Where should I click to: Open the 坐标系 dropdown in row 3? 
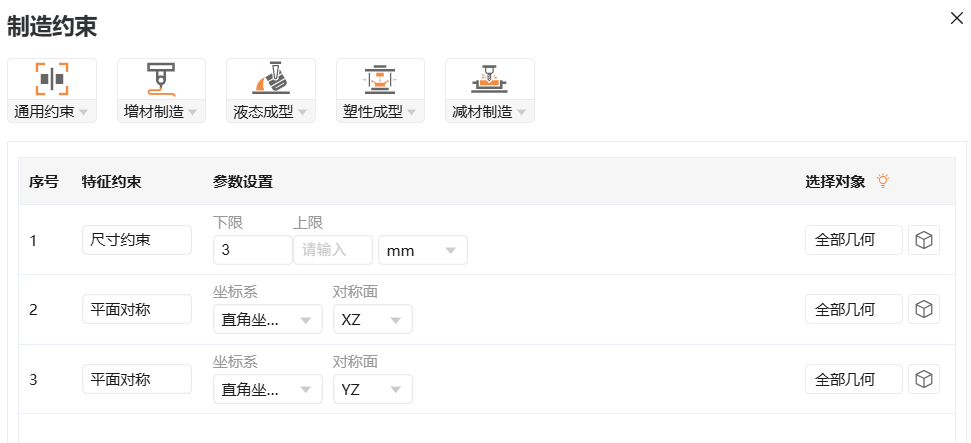click(x=268, y=389)
